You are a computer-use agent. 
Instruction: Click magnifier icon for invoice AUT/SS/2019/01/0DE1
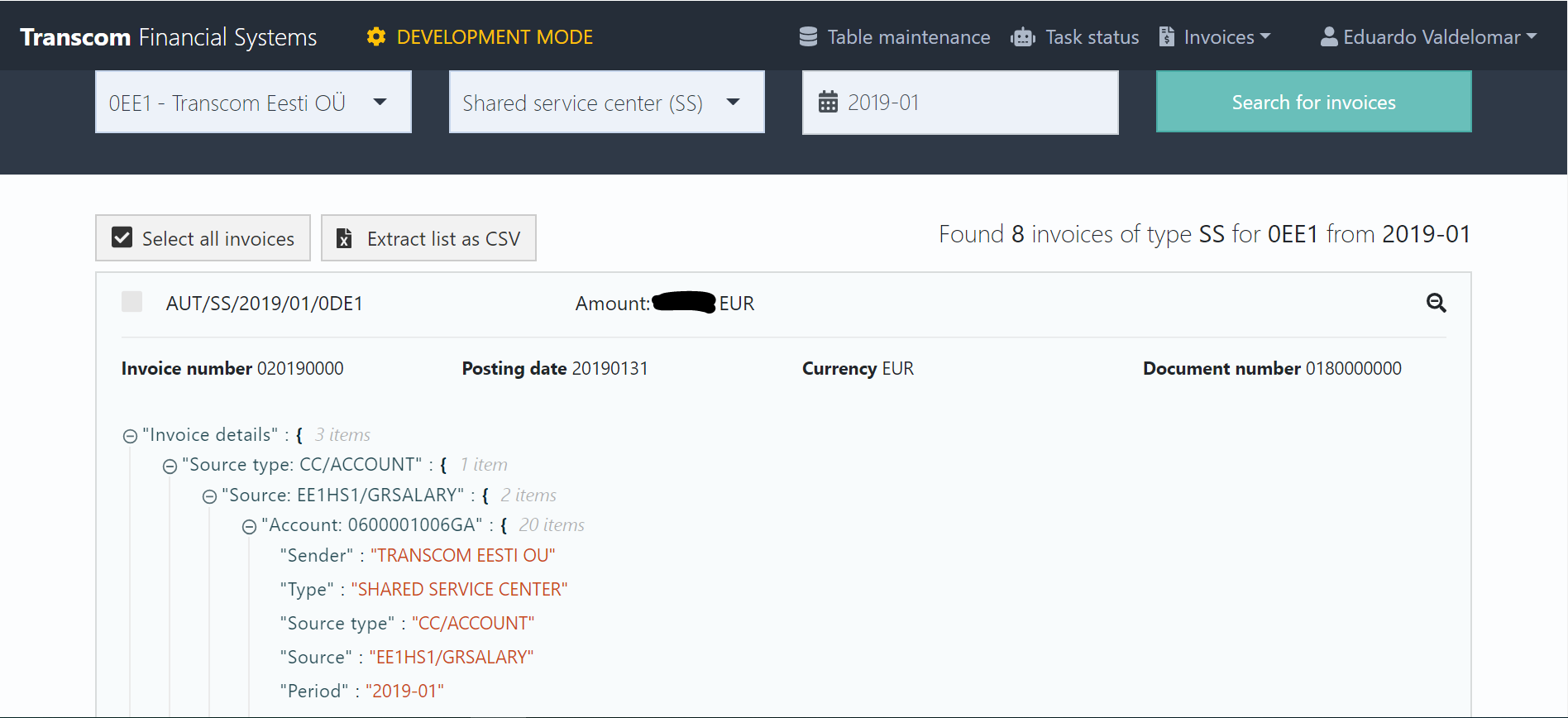[x=1437, y=303]
